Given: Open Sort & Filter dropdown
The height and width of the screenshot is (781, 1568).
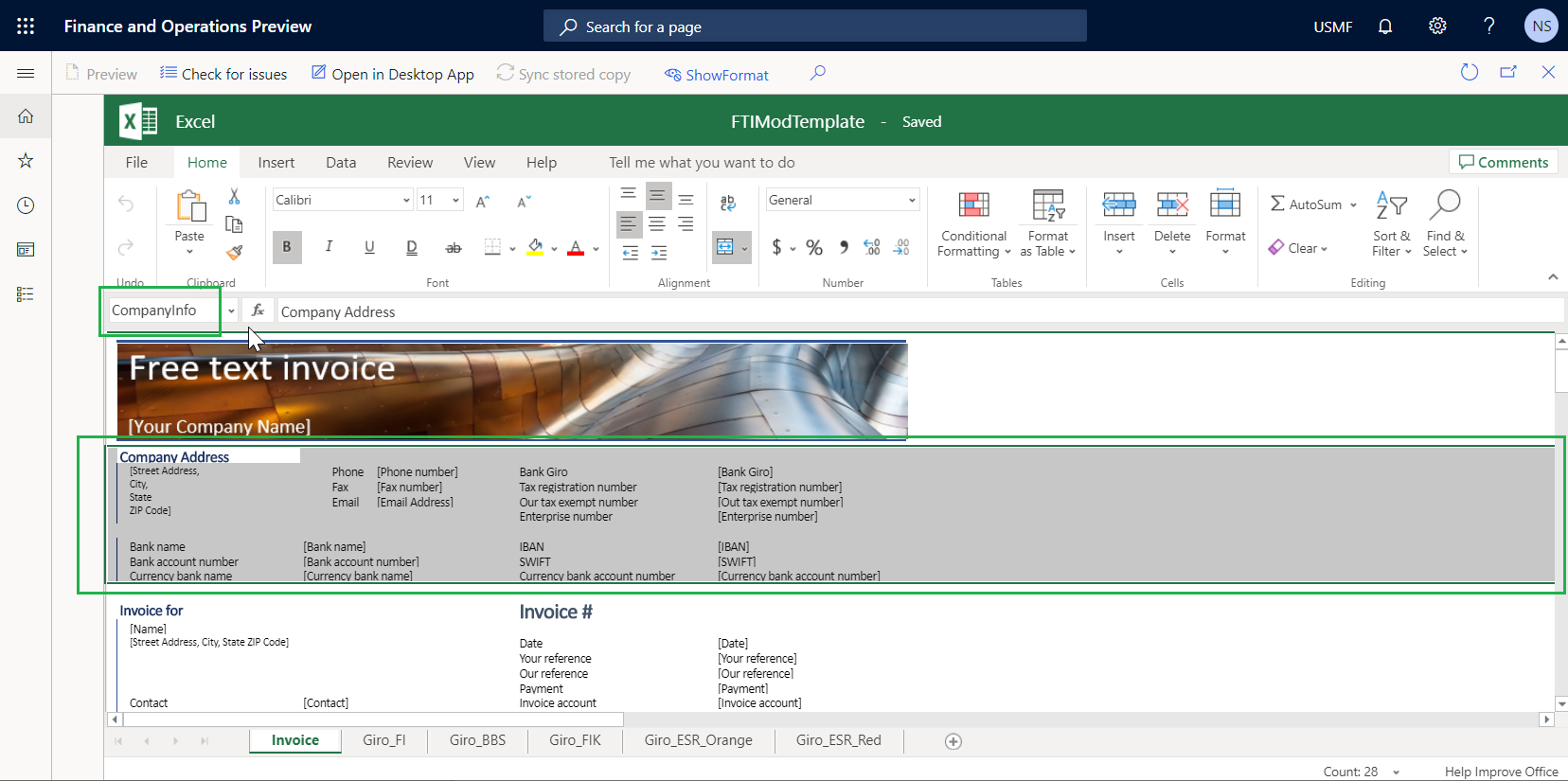Looking at the screenshot, I should (1391, 223).
